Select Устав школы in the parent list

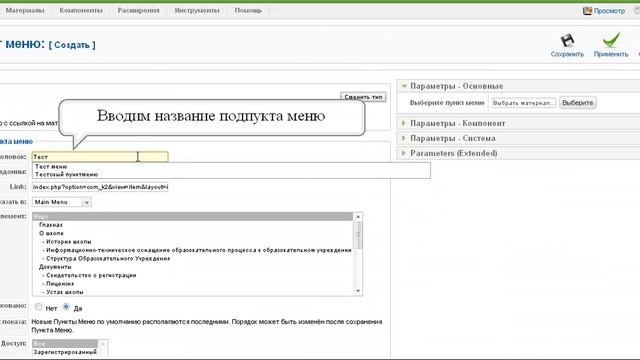click(x=64, y=292)
